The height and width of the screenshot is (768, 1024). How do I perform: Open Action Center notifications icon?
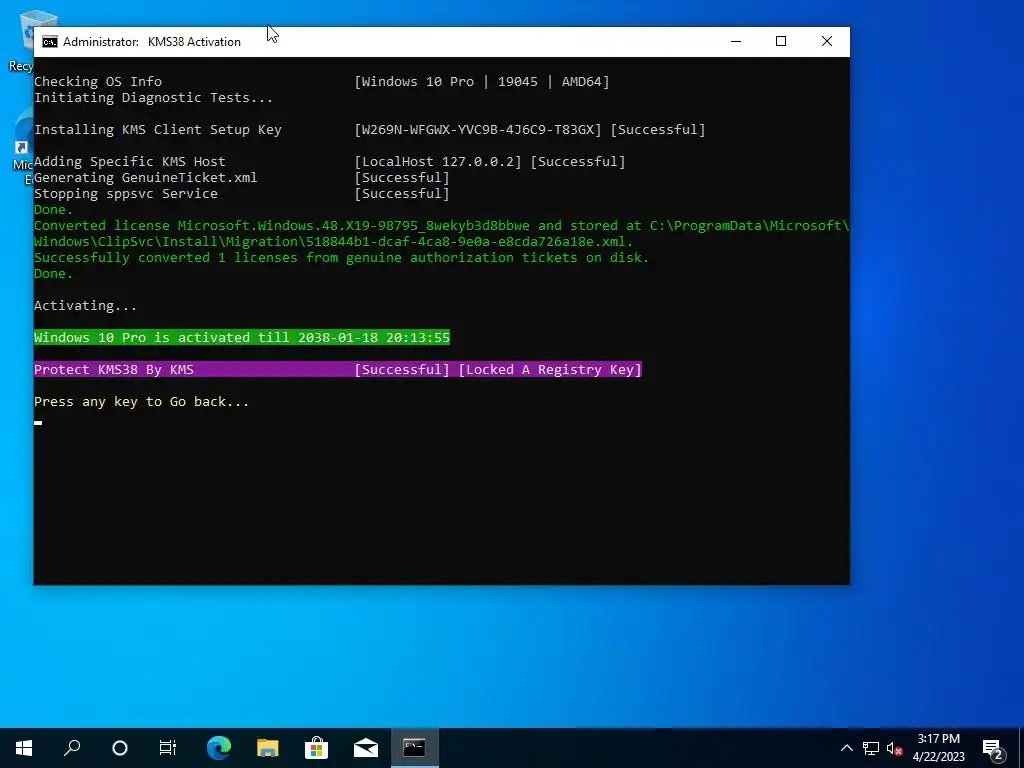pyautogui.click(x=993, y=749)
